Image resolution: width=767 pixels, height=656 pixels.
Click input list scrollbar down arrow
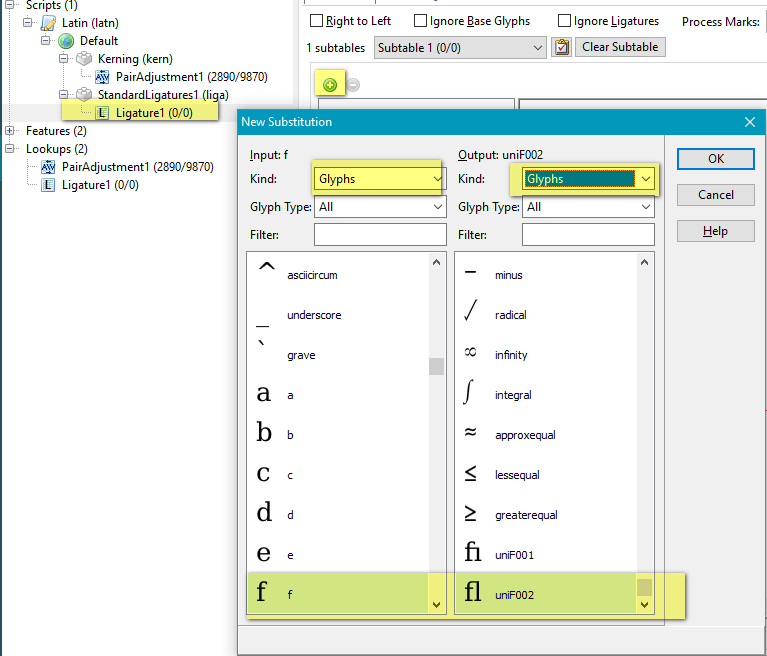[437, 605]
